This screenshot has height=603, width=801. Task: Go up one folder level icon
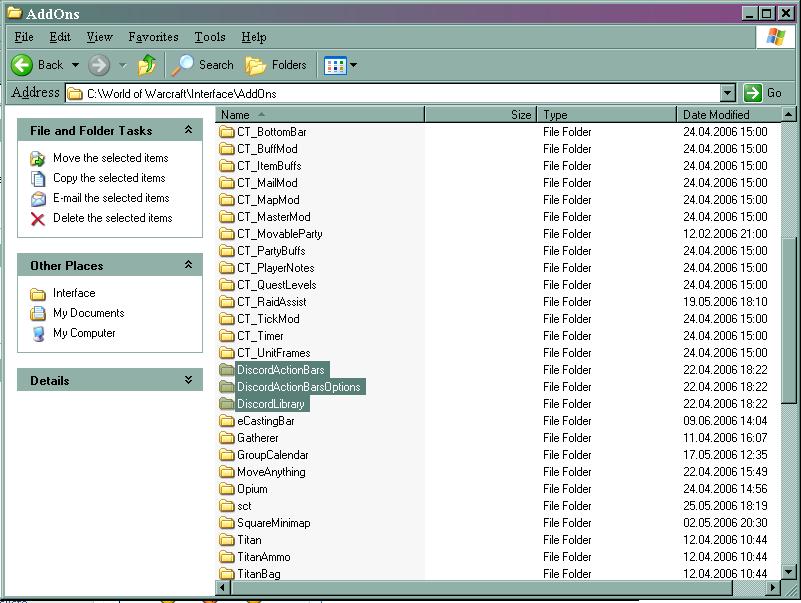pyautogui.click(x=147, y=65)
